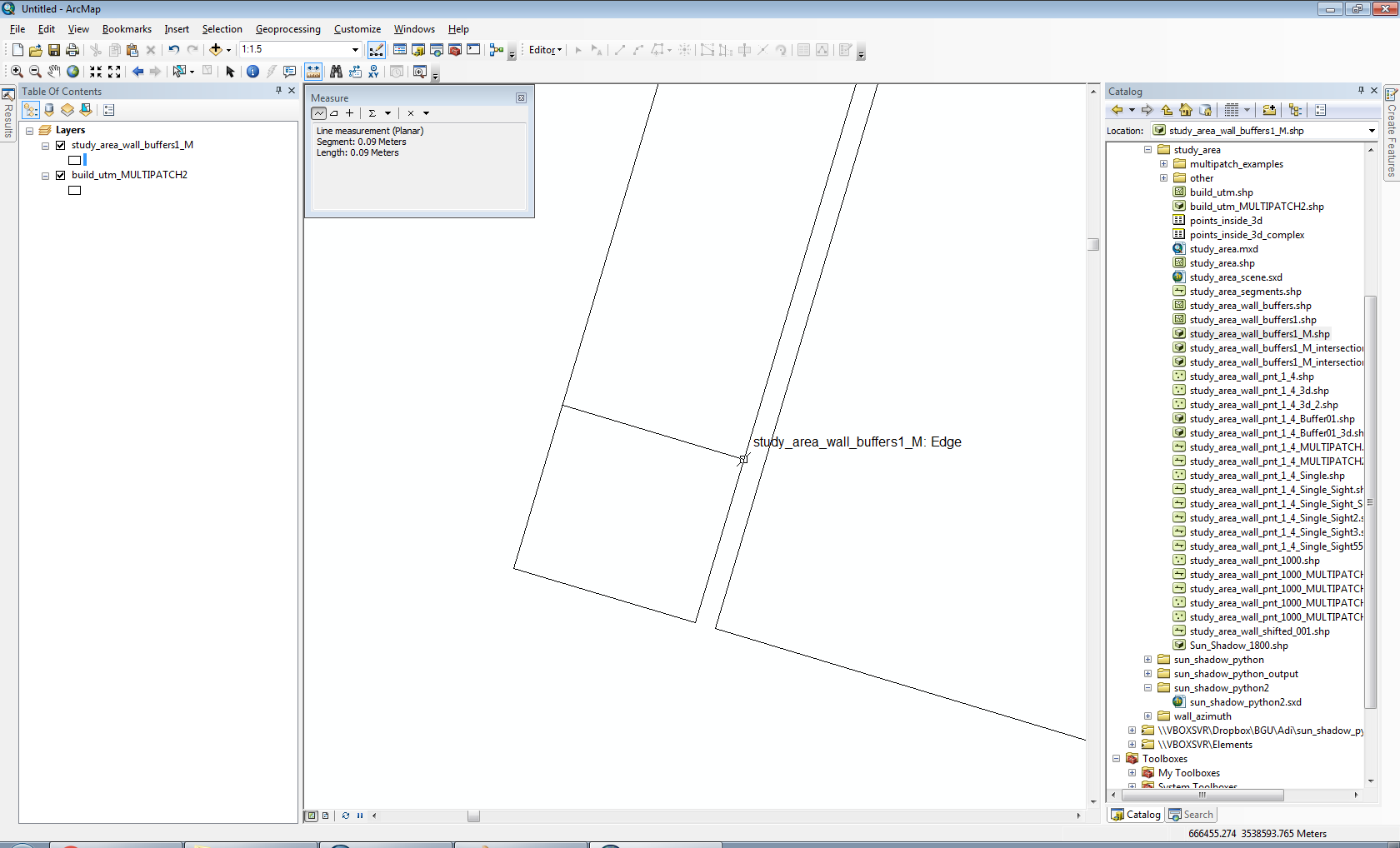This screenshot has width=1400, height=848.
Task: Uncheck the study_area_wall_buffers1_M layer
Action: point(60,145)
